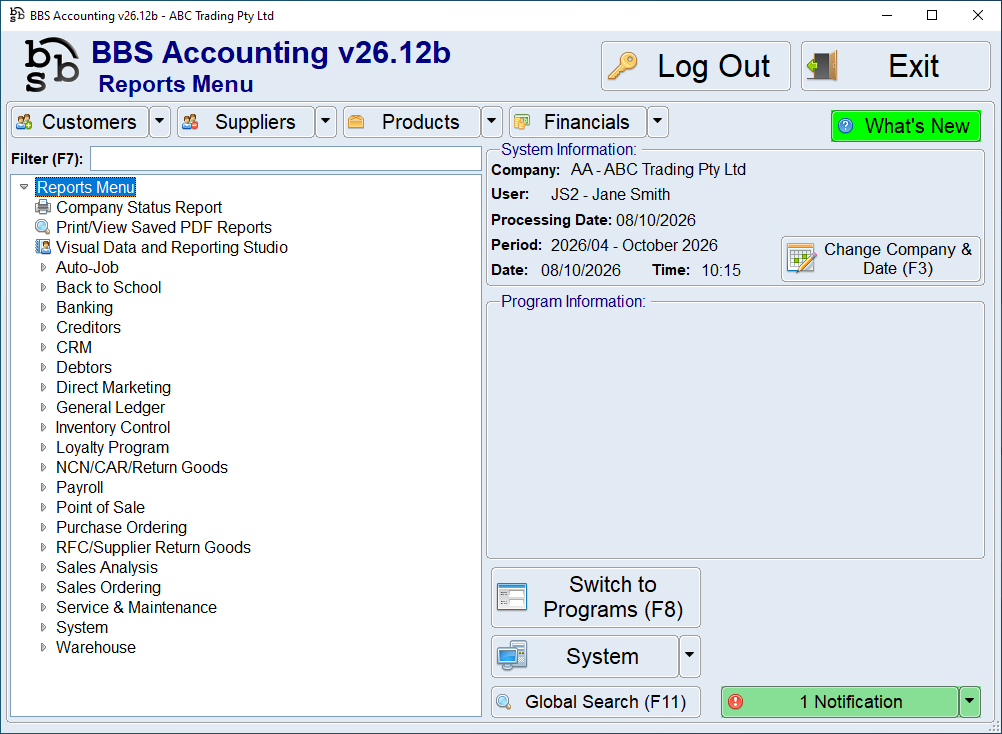1002x734 pixels.
Task: Select the Service & Maintenance tree item
Action: 136,607
